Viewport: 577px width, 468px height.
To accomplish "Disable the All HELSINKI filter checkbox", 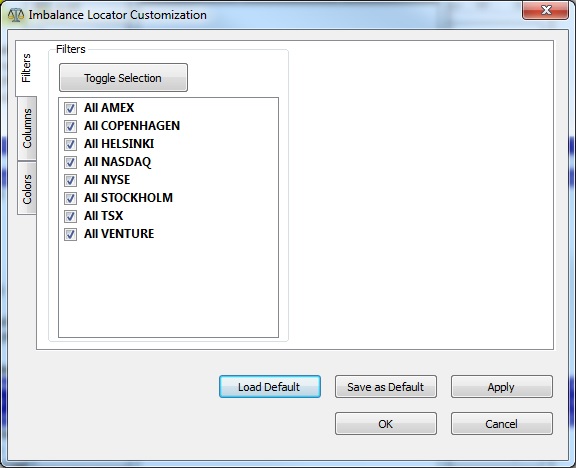I will [70, 144].
